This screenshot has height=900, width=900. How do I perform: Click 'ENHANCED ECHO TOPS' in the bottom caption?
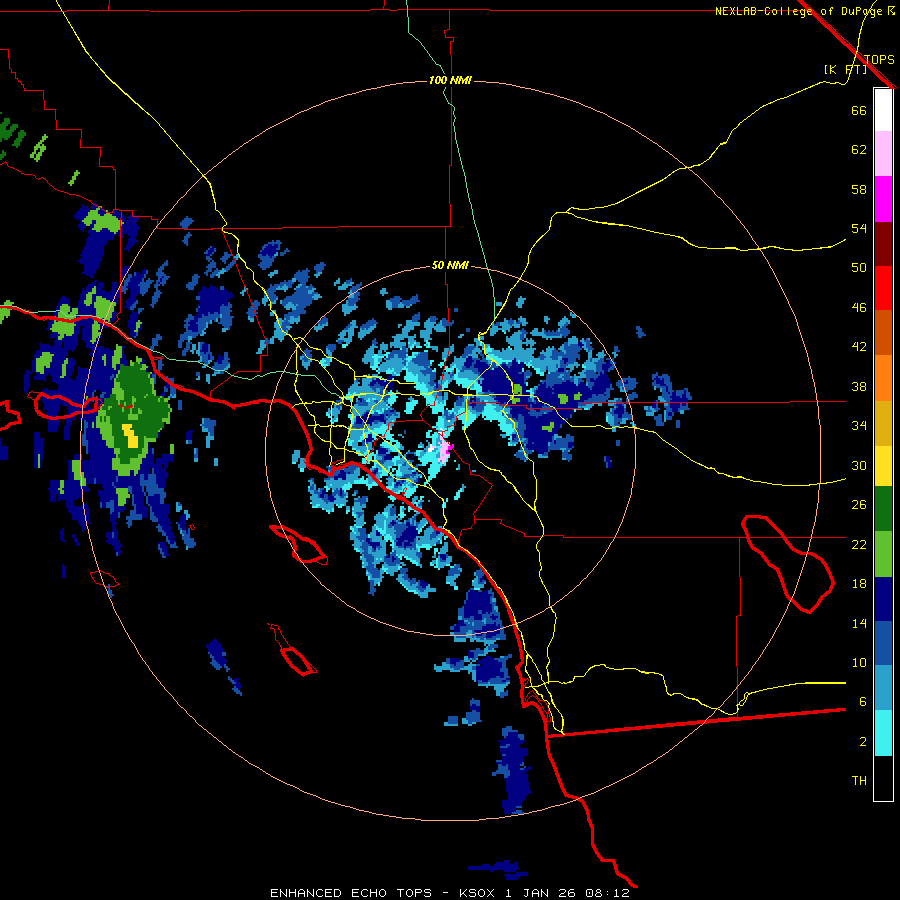click(x=351, y=893)
